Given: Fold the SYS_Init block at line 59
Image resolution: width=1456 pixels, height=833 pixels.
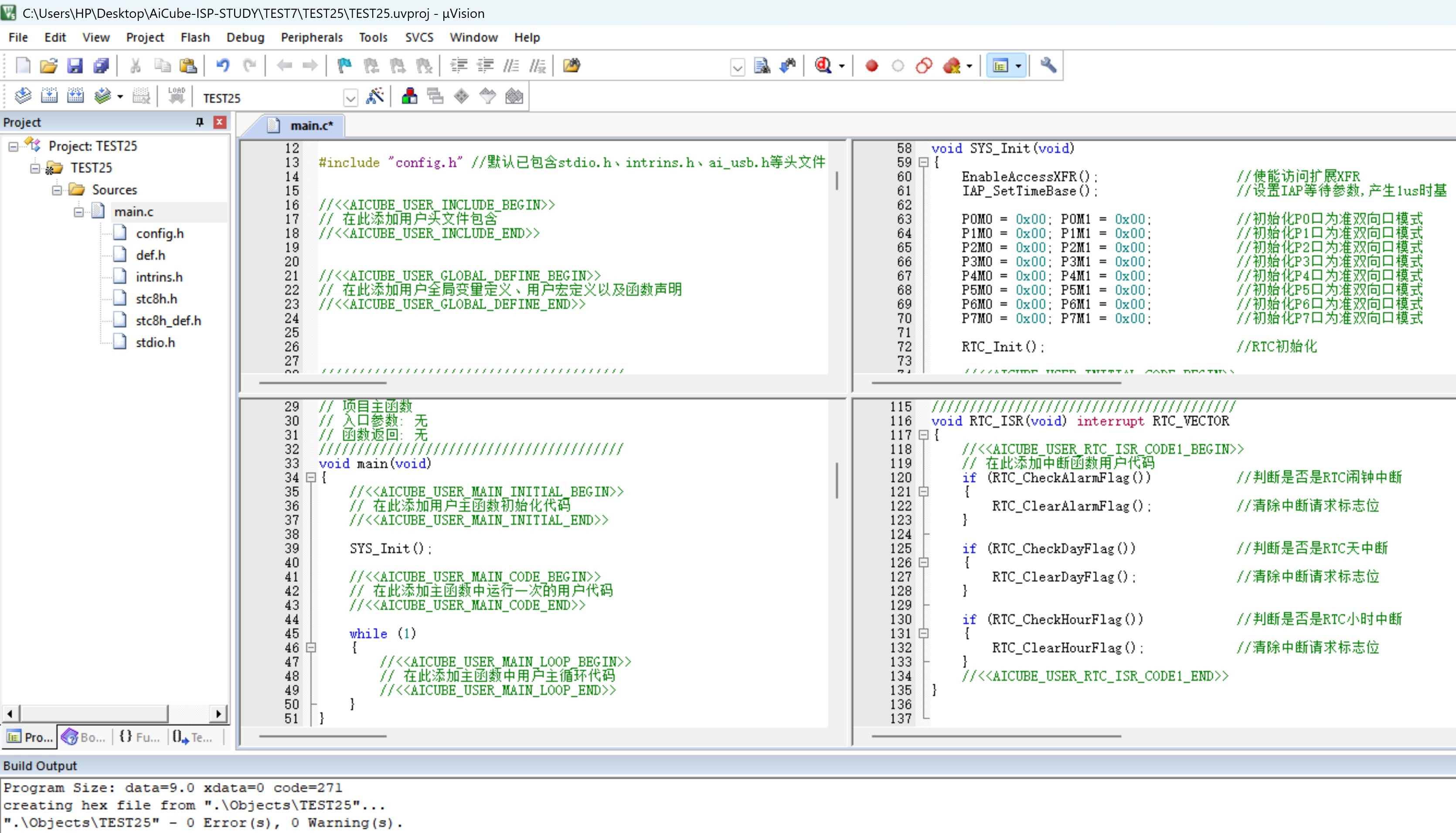Looking at the screenshot, I should (x=923, y=162).
